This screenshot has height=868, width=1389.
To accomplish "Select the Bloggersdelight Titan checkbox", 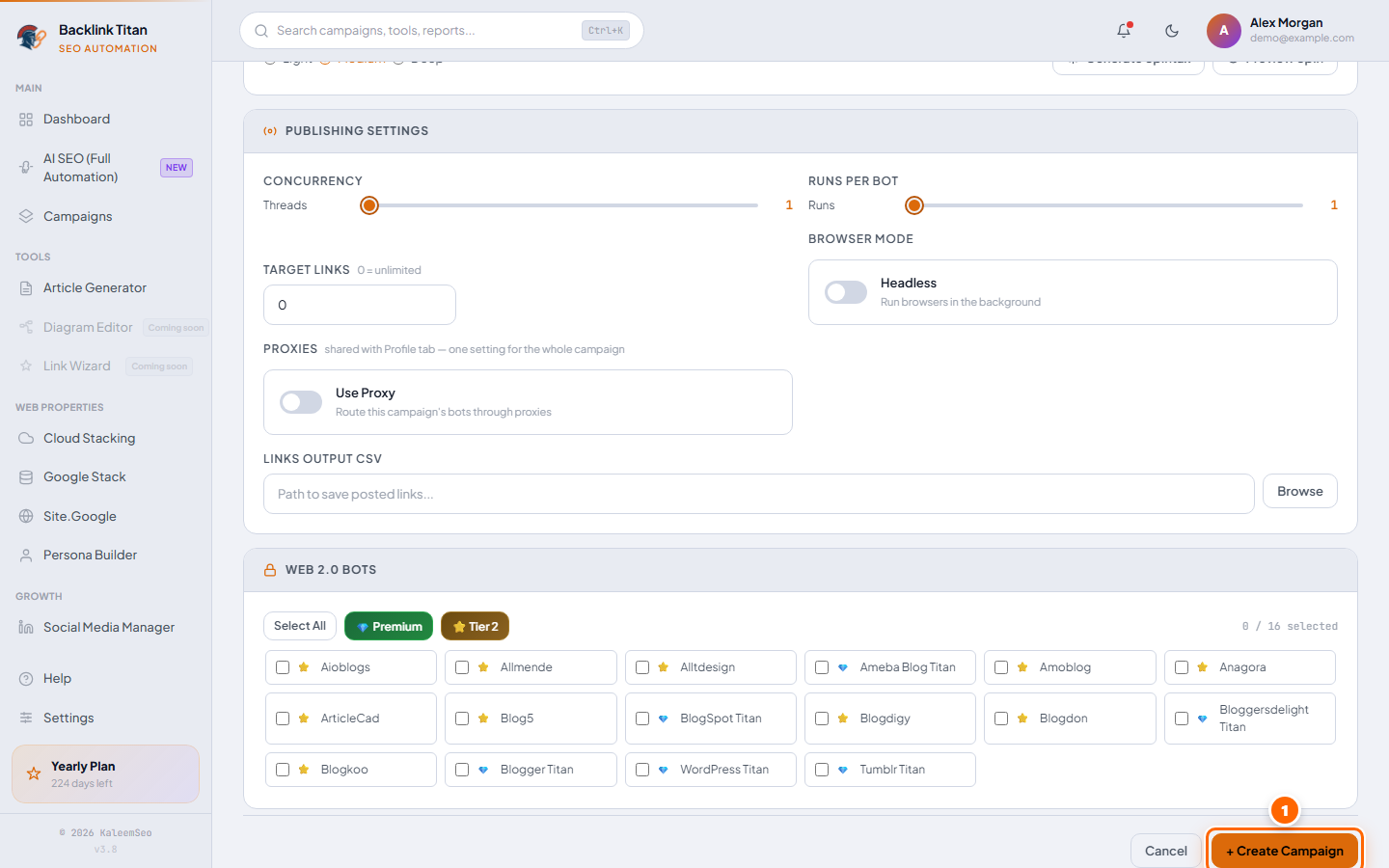I will point(1182,719).
